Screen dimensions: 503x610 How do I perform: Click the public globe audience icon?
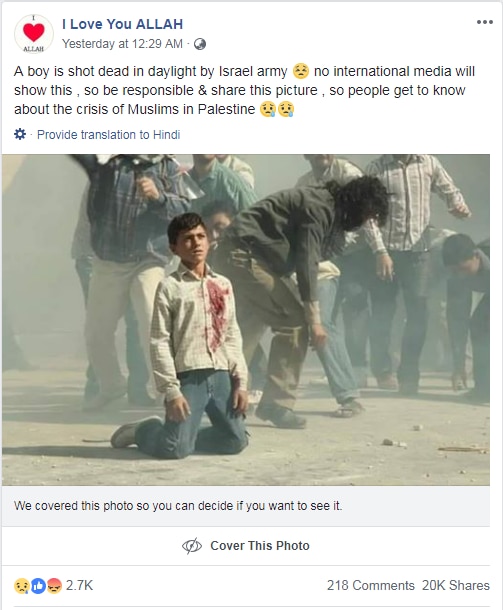click(x=200, y=44)
